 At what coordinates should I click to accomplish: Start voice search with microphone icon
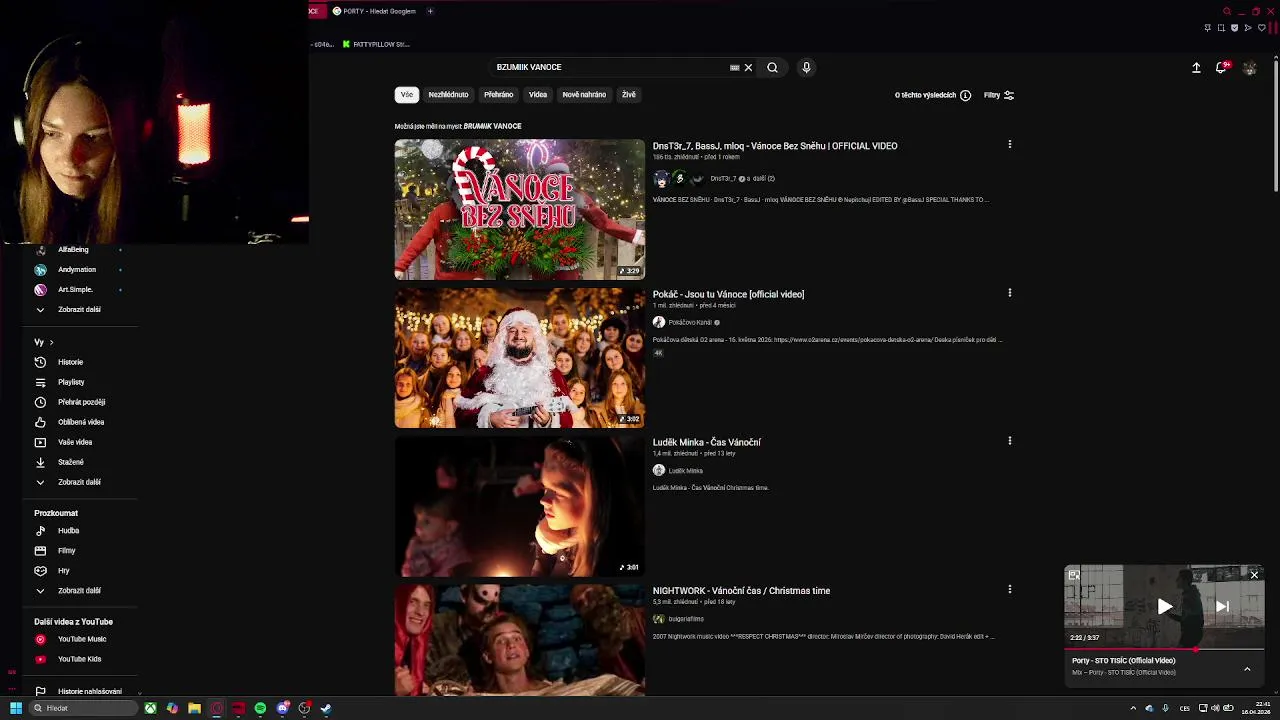point(806,67)
